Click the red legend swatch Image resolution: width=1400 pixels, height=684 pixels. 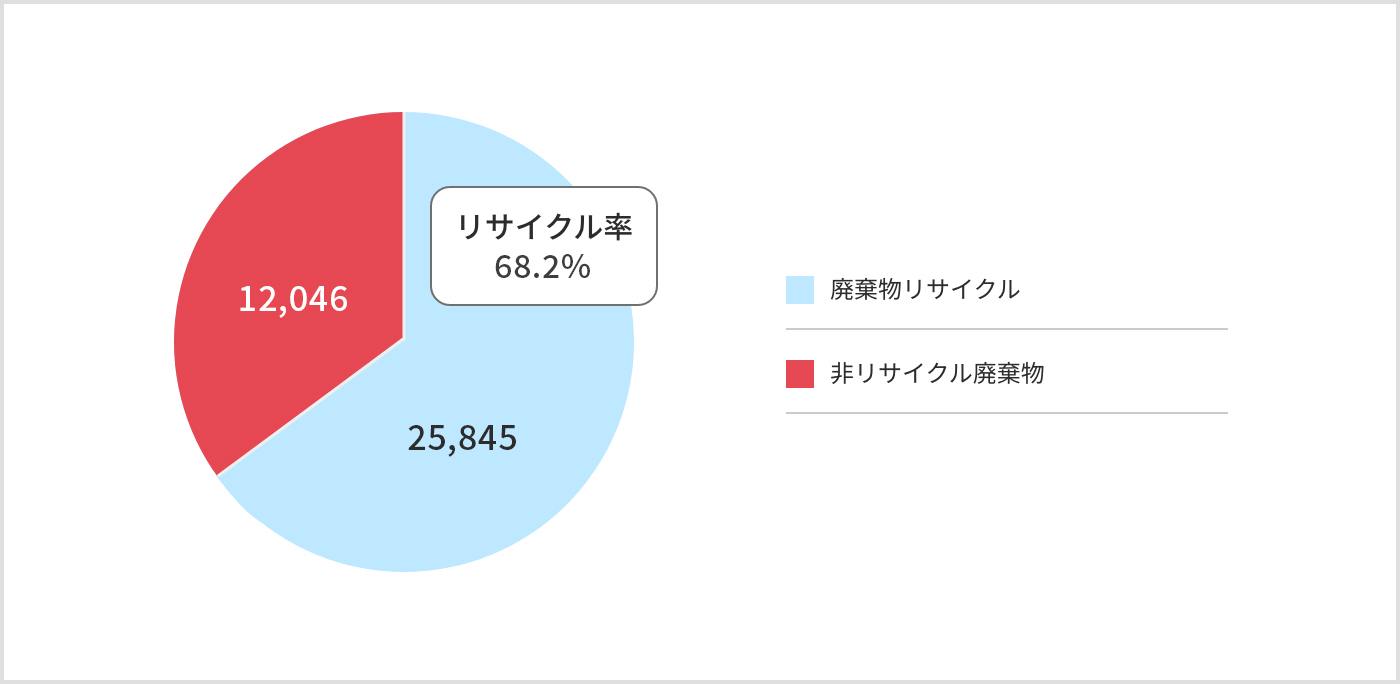click(x=800, y=374)
